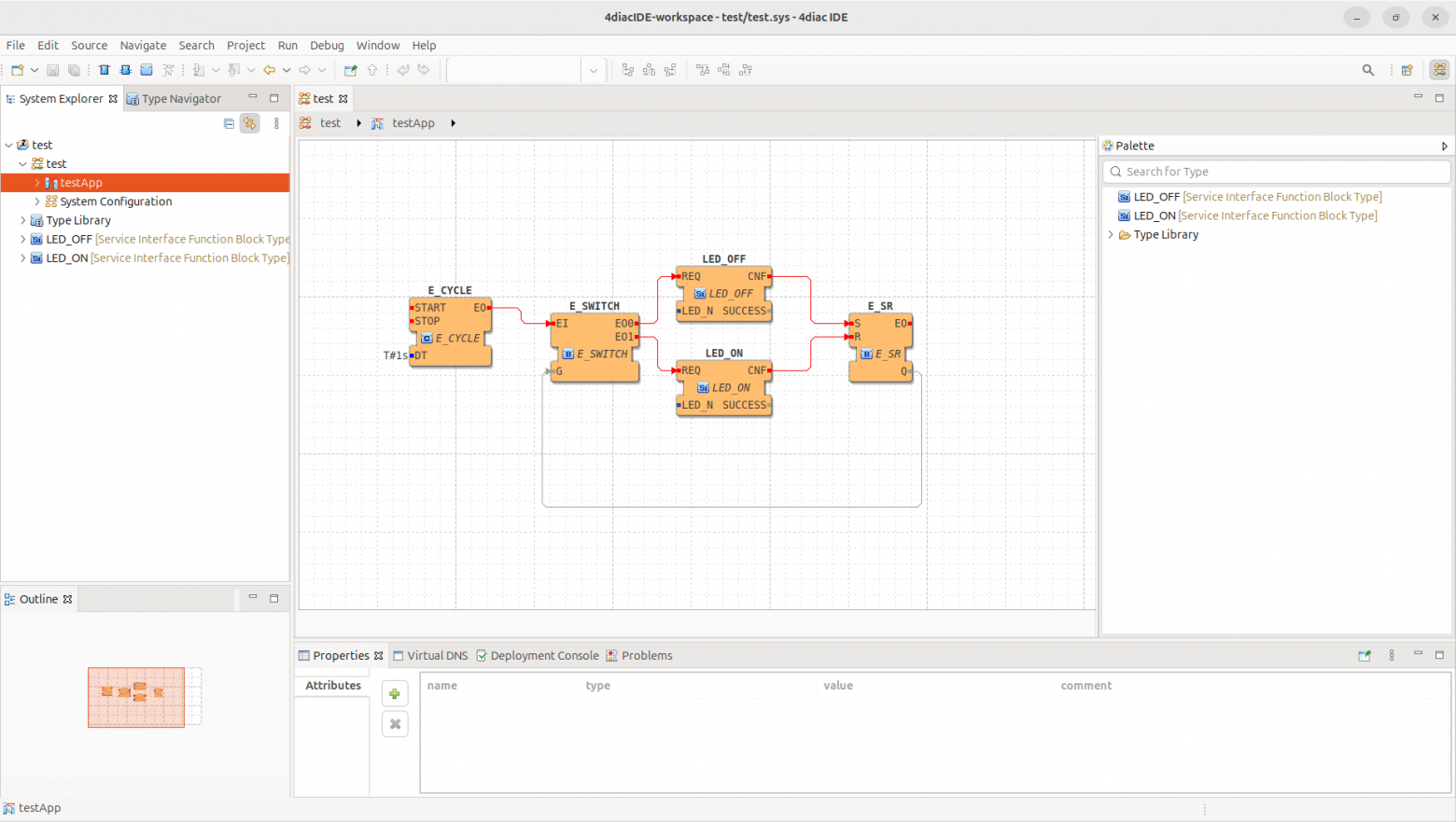Click the blue device icon, first of three
Image resolution: width=1456 pixels, height=822 pixels.
(x=105, y=70)
